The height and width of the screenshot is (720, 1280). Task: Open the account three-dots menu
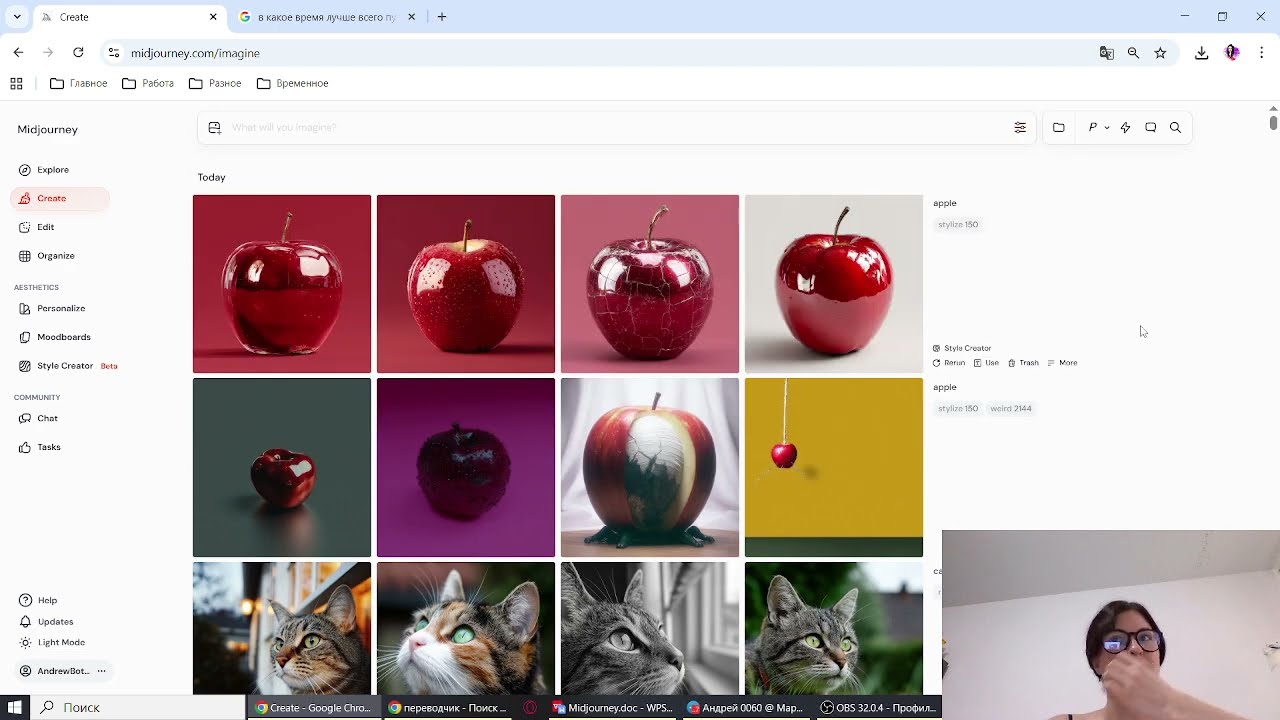(101, 671)
